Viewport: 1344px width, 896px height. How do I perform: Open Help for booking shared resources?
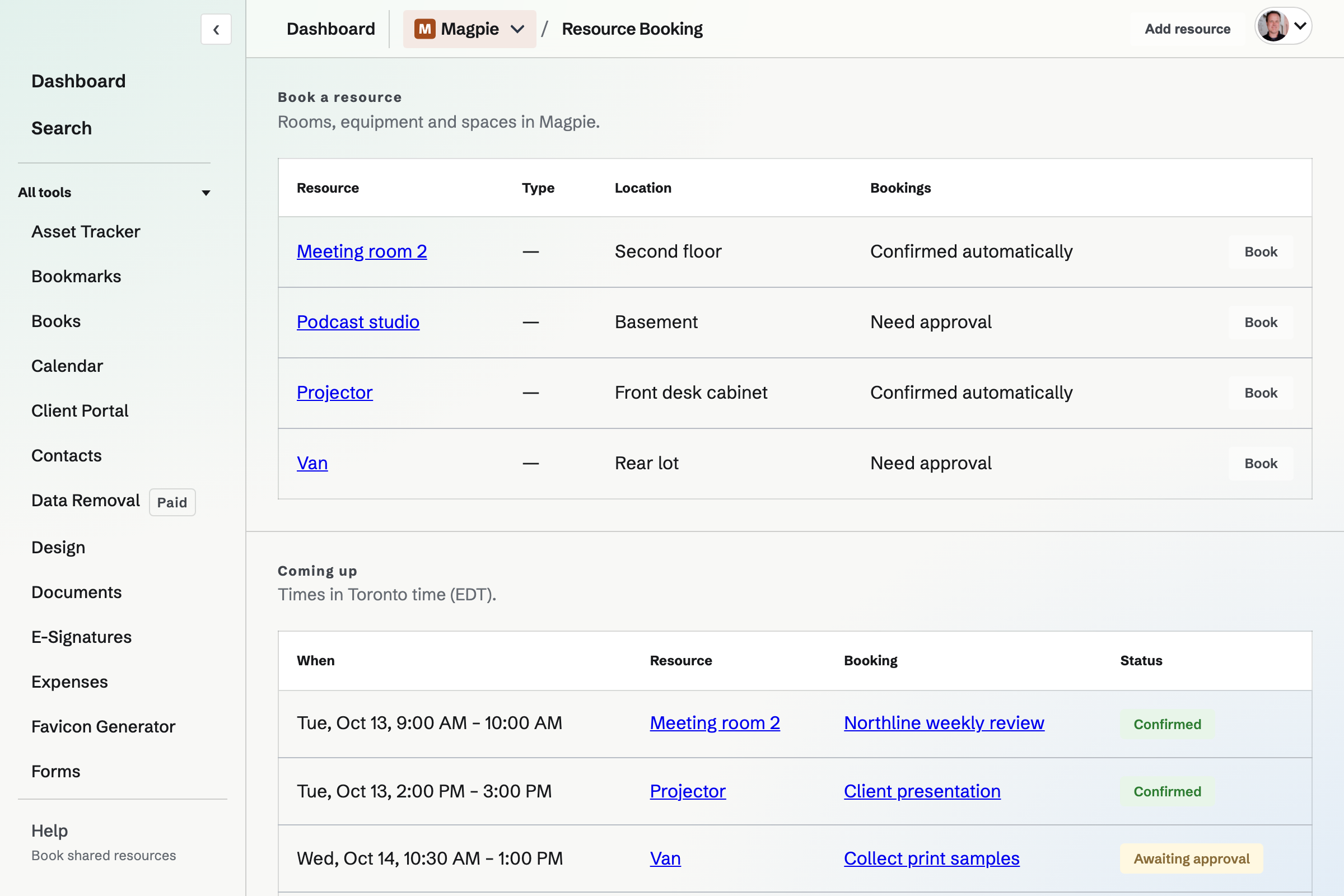click(104, 842)
